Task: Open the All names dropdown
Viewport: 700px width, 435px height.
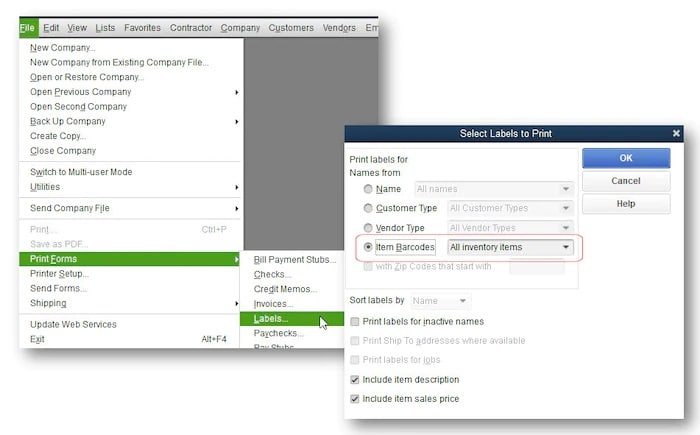Action: pos(494,189)
